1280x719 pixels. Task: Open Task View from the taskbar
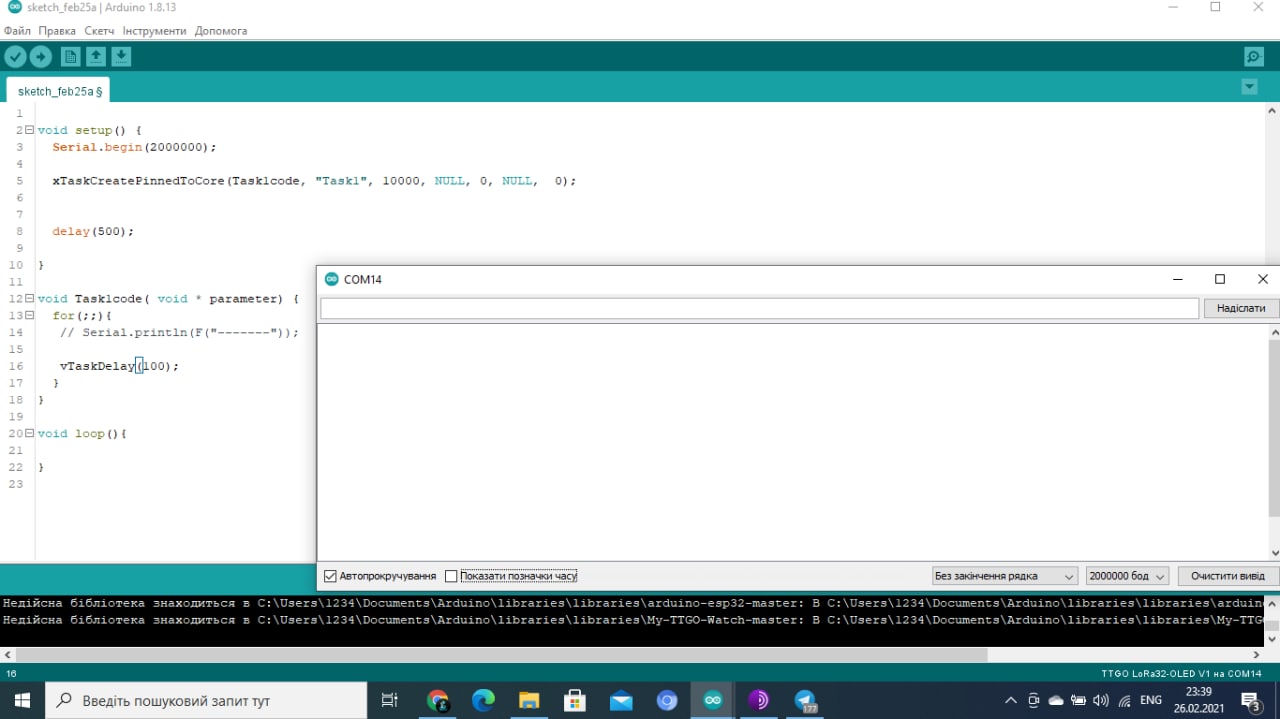[x=390, y=700]
